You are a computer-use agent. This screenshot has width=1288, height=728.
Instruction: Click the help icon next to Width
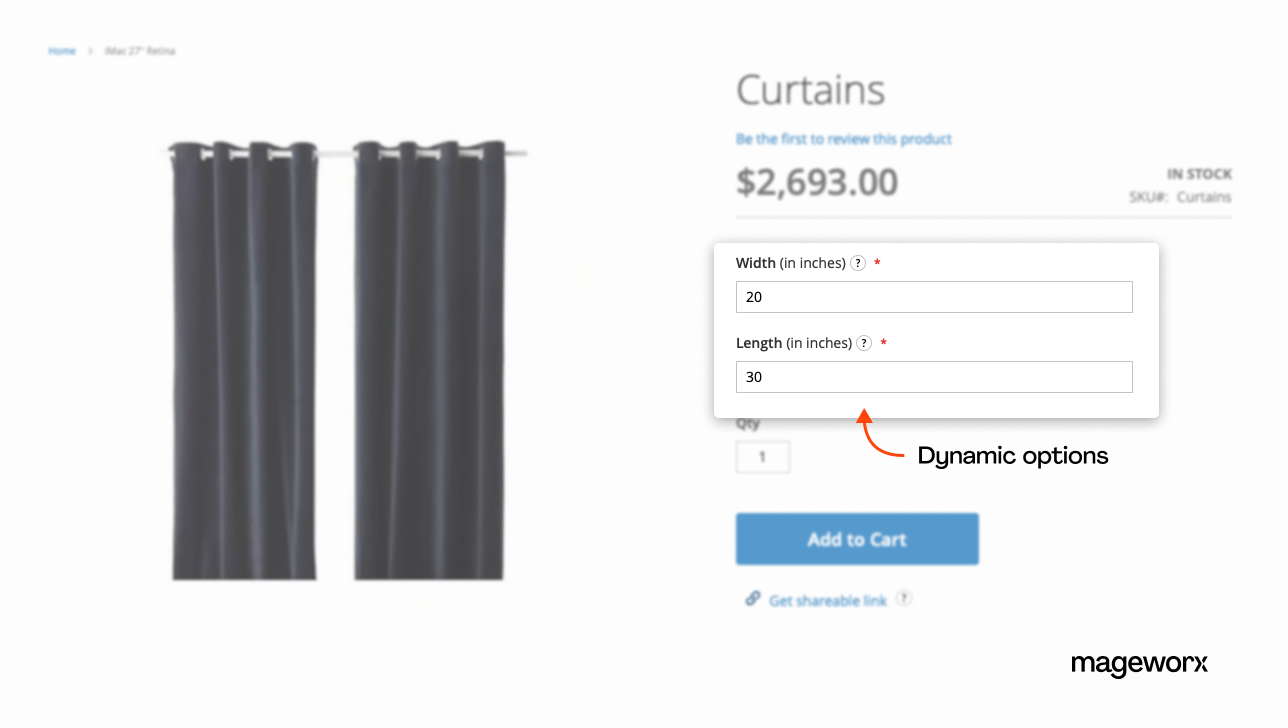857,263
